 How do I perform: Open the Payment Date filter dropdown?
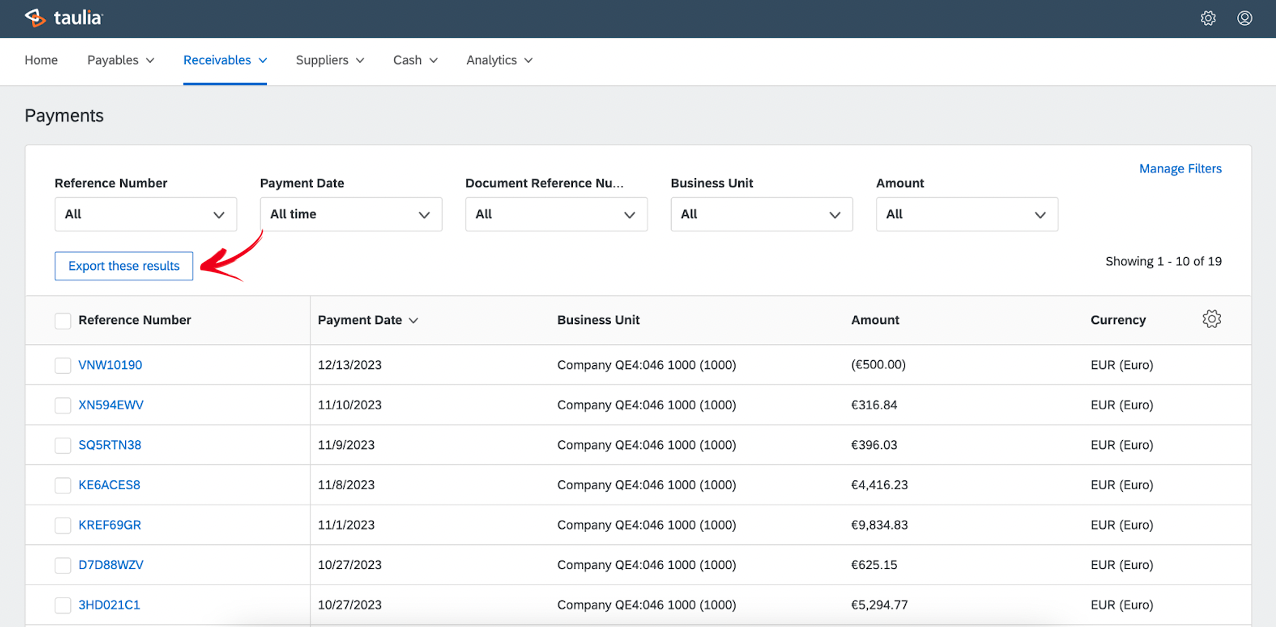[x=351, y=214]
